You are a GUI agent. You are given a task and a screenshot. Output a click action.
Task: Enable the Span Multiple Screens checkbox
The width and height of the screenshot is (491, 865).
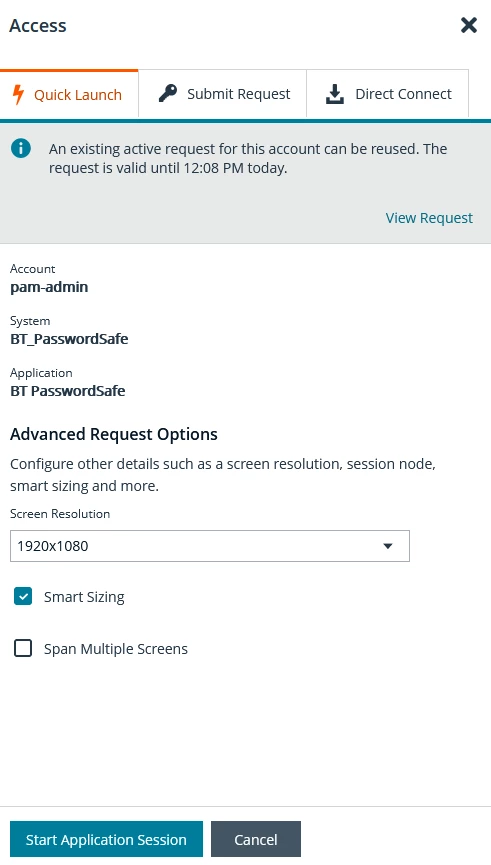(x=23, y=648)
